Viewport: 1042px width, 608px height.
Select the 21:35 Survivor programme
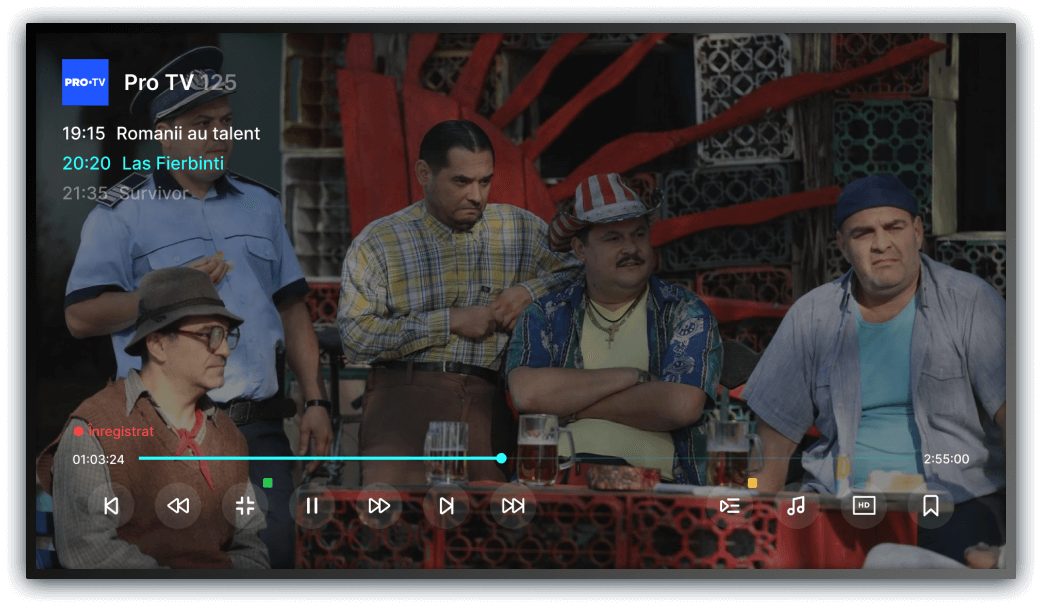126,193
